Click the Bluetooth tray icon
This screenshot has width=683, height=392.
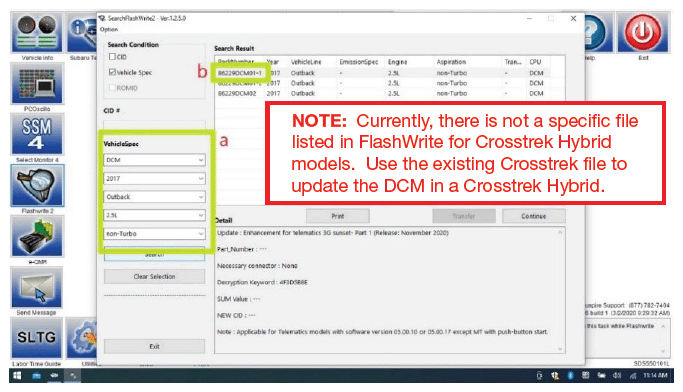tap(570, 375)
